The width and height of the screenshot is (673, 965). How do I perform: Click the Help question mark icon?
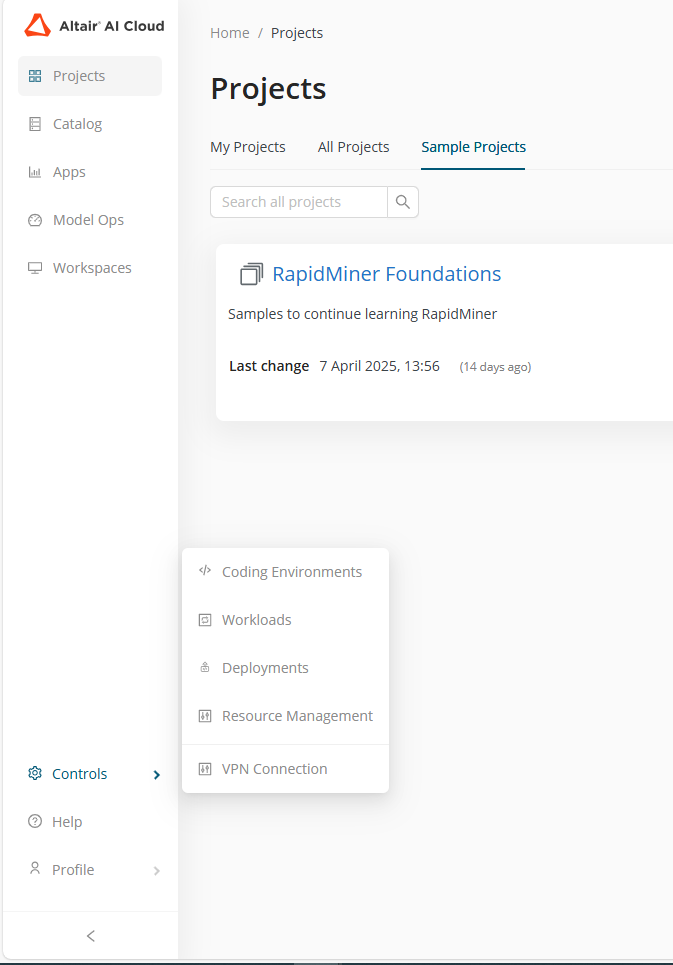click(x=35, y=822)
